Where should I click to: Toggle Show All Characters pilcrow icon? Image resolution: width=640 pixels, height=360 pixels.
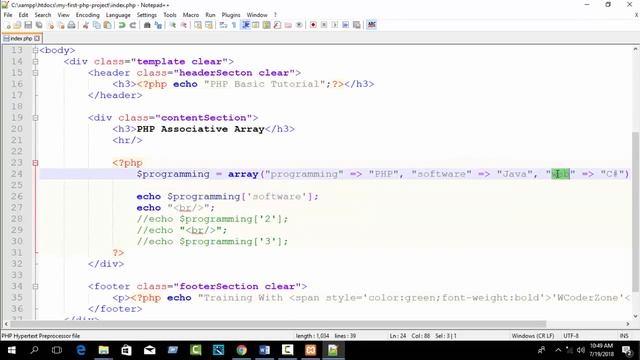point(234,25)
